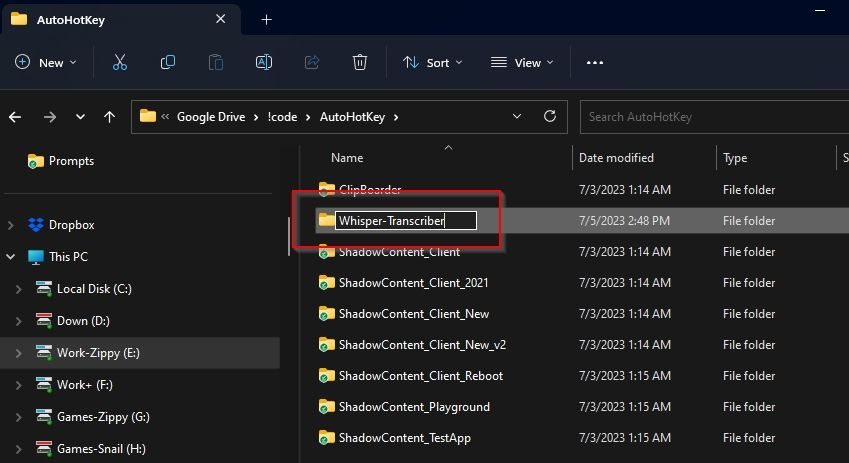Click the Cut scissors icon
Screen dimensions: 849x463
[x=120, y=62]
